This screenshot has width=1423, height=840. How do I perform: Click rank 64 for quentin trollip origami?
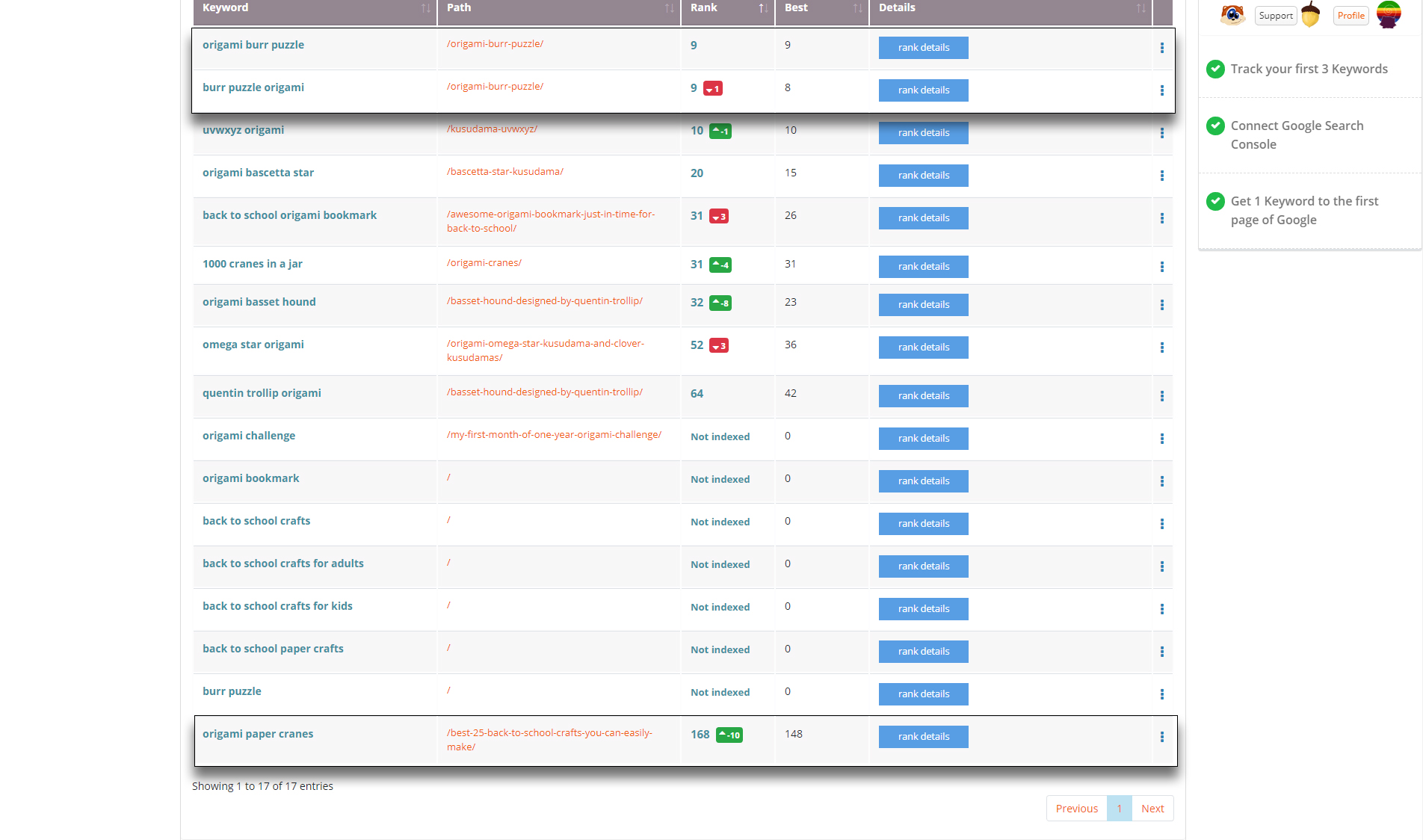tap(697, 394)
